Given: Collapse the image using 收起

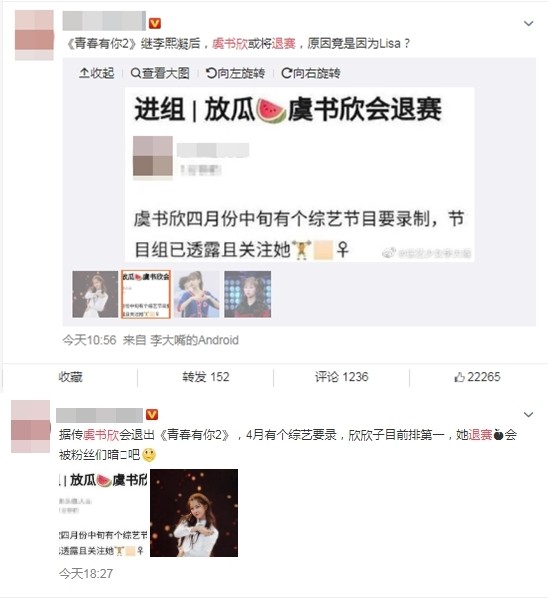Looking at the screenshot, I should tap(96, 73).
